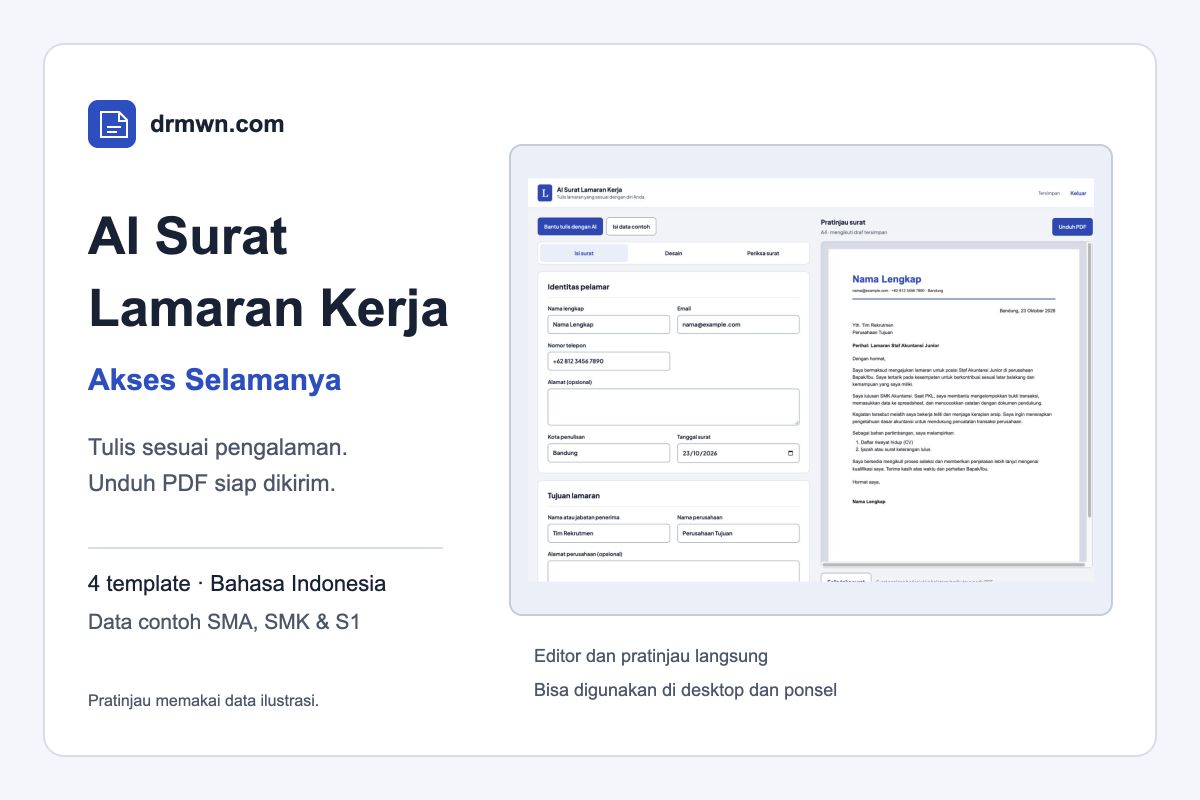Click the "Alamat perusahaan (opsional)" text area
Image resolution: width=1200 pixels, height=800 pixels.
coord(673,571)
